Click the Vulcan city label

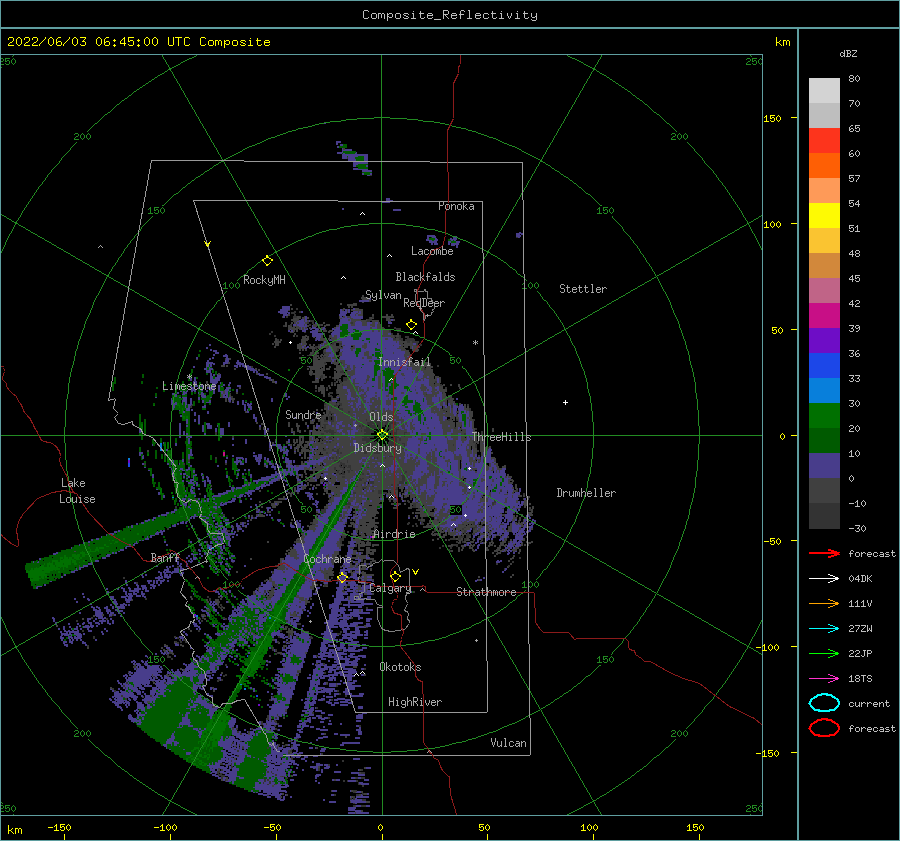coord(508,743)
